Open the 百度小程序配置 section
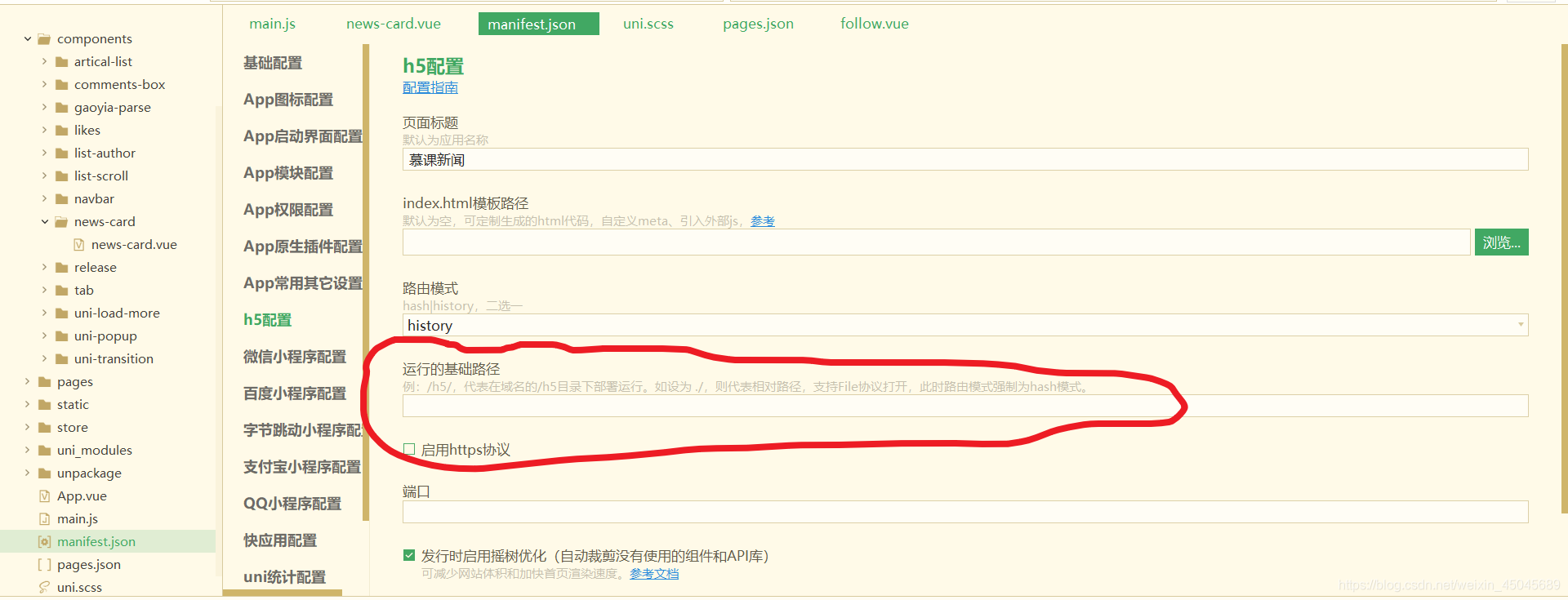 pyautogui.click(x=295, y=393)
